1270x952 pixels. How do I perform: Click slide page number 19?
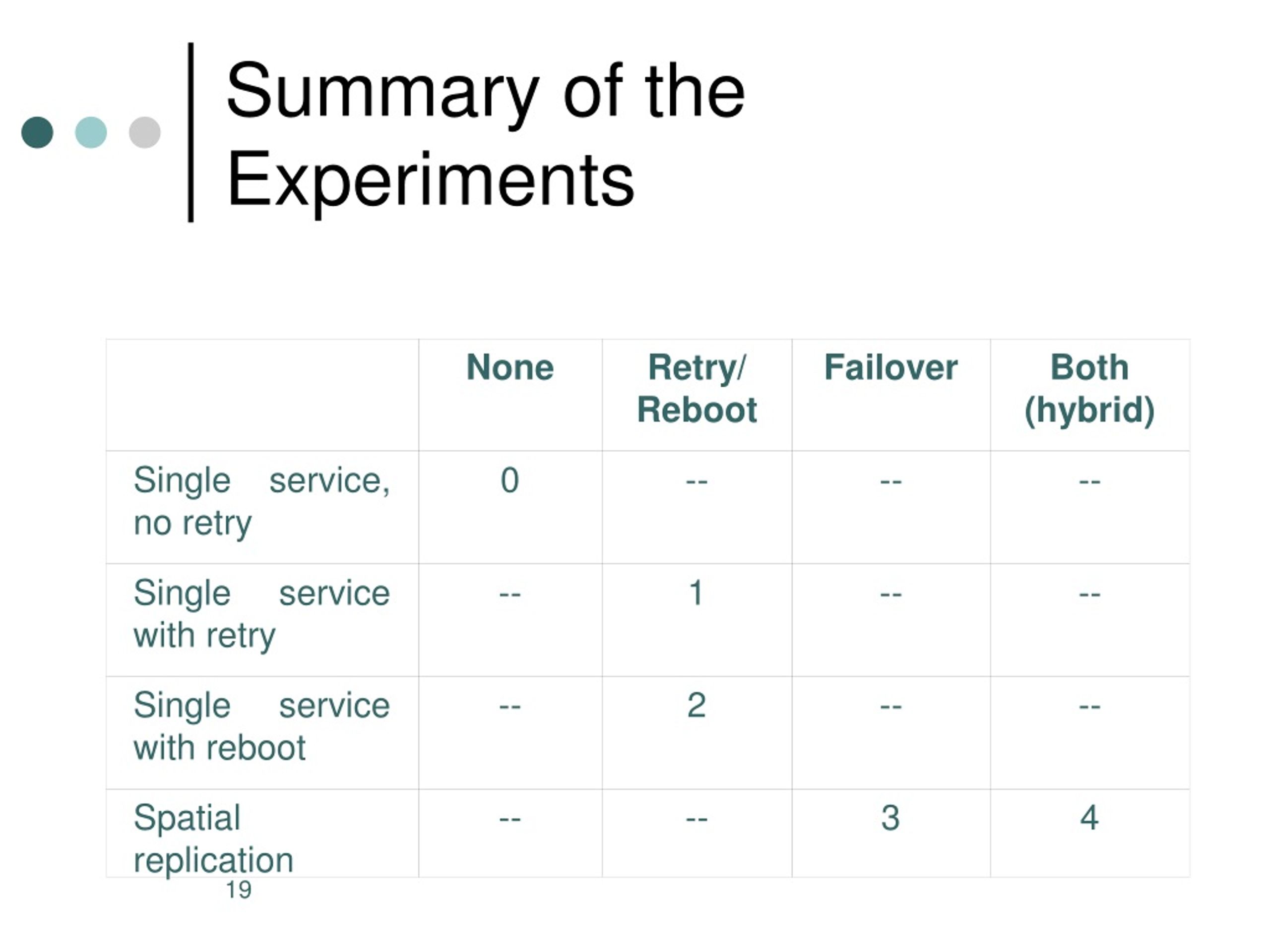tap(239, 890)
